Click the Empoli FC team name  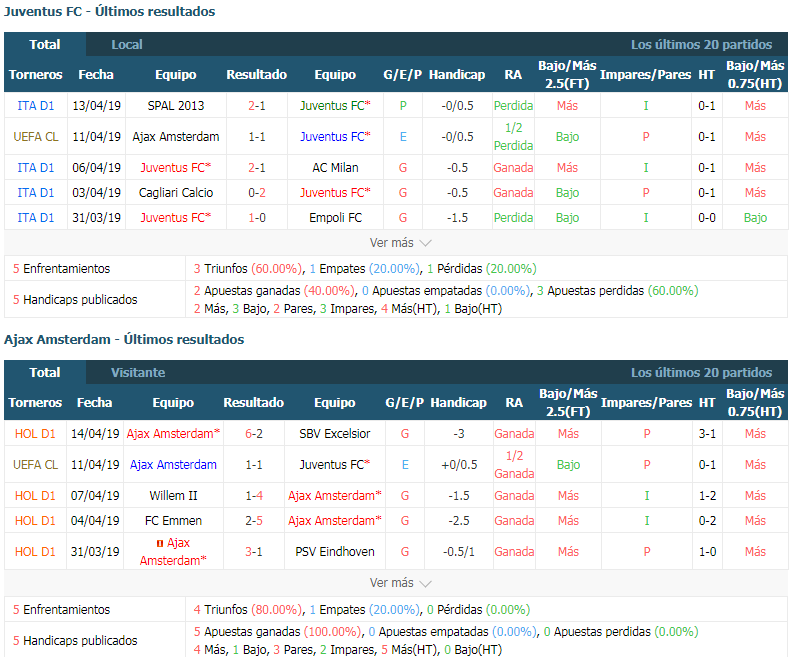coord(335,217)
